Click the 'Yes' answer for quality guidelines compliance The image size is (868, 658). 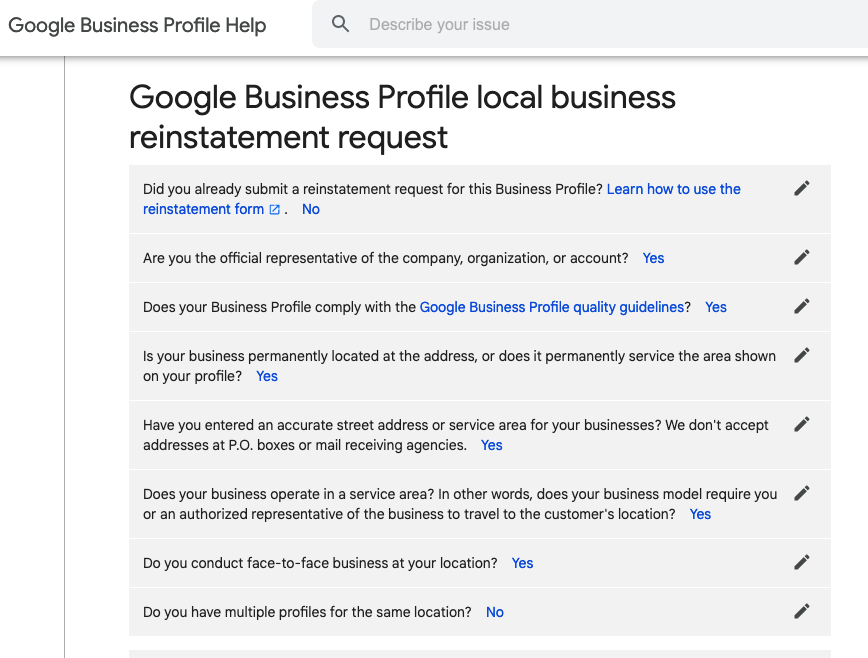tap(716, 307)
